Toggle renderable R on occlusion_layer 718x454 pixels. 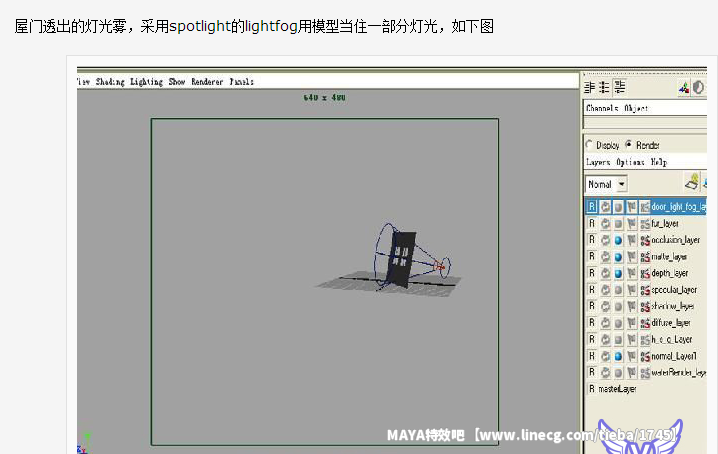coord(592,240)
